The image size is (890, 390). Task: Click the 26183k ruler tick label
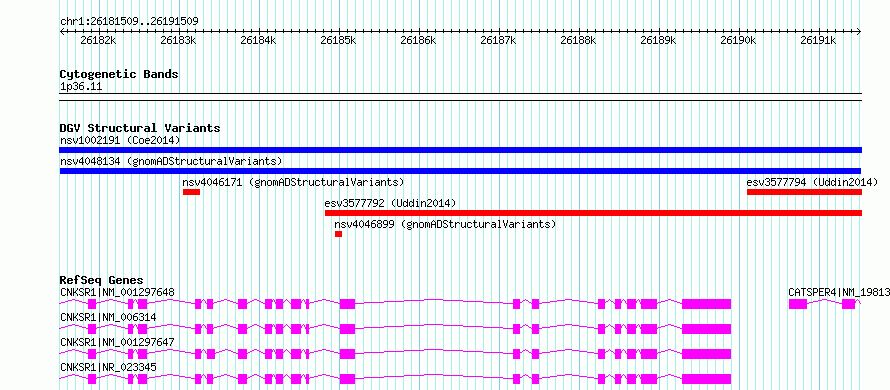(x=178, y=40)
